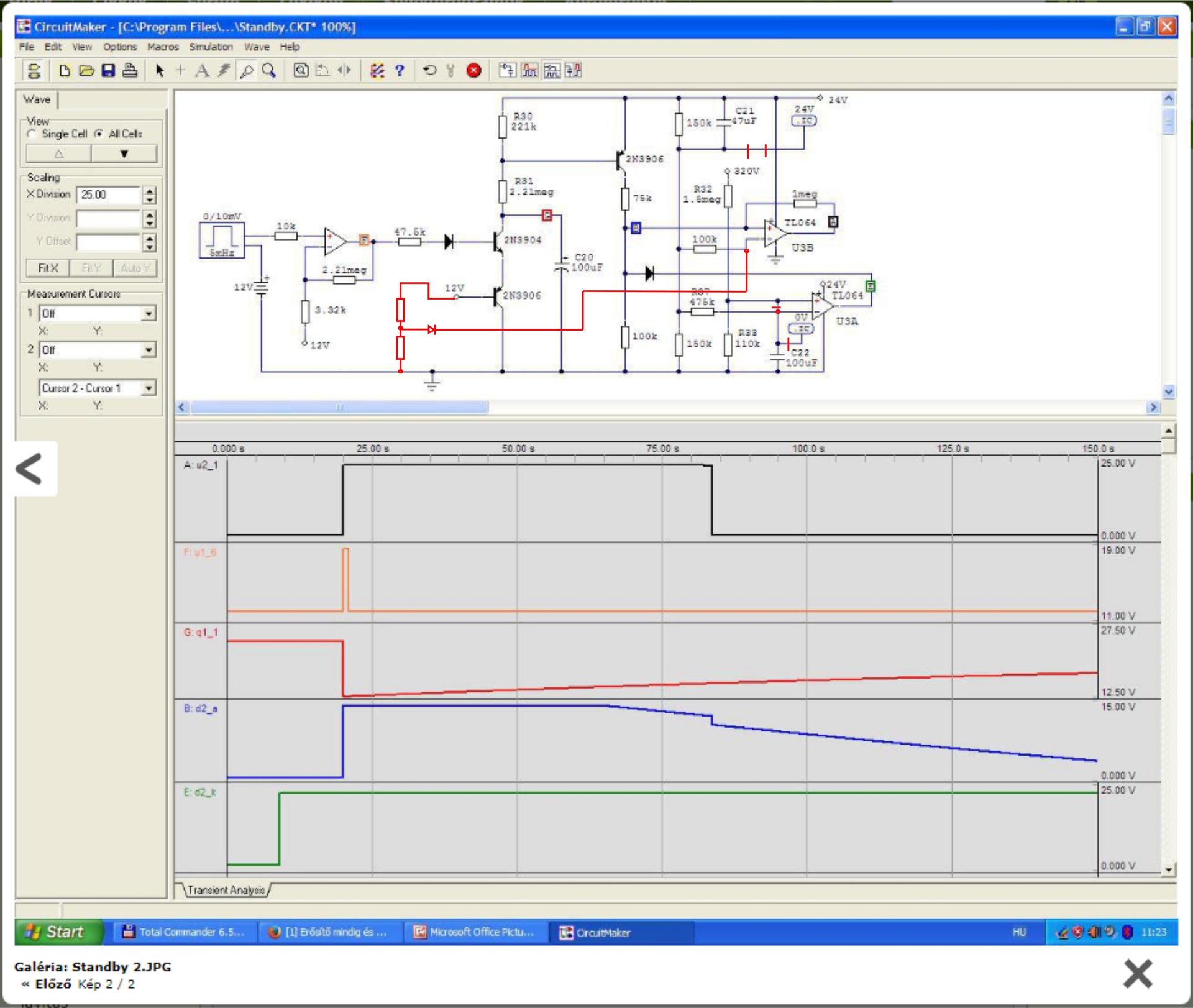Select the All Cells view option
The width and height of the screenshot is (1193, 1008).
pyautogui.click(x=99, y=134)
